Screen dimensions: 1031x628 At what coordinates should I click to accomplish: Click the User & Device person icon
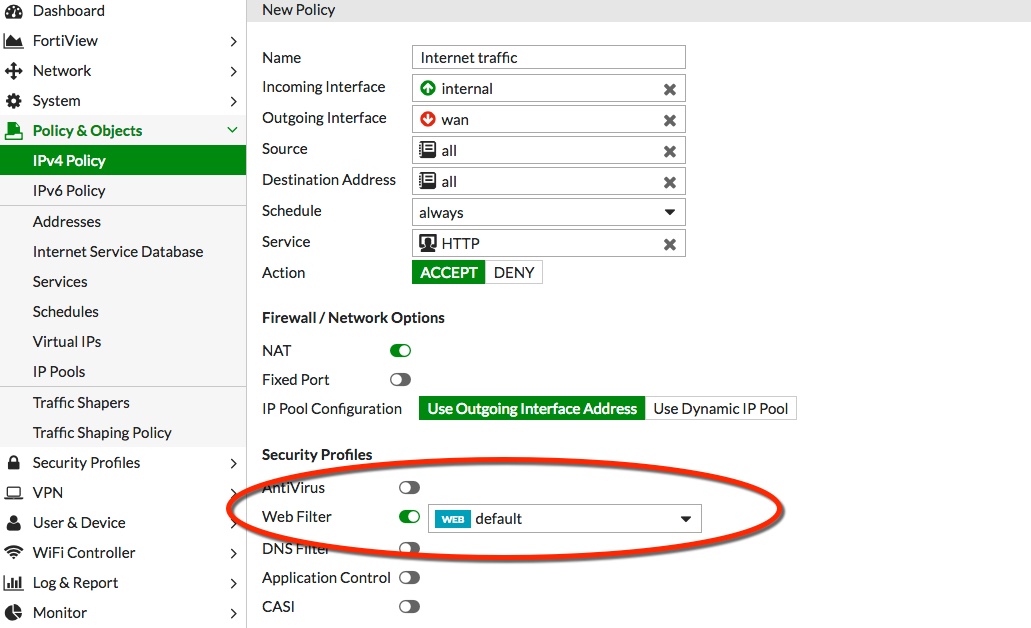(x=14, y=522)
